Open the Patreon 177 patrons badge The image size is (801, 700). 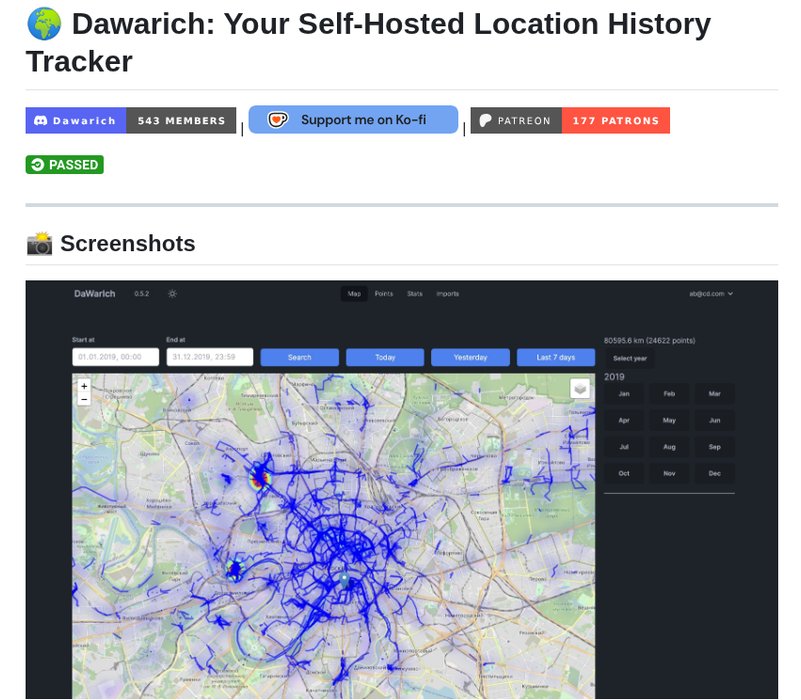570,121
